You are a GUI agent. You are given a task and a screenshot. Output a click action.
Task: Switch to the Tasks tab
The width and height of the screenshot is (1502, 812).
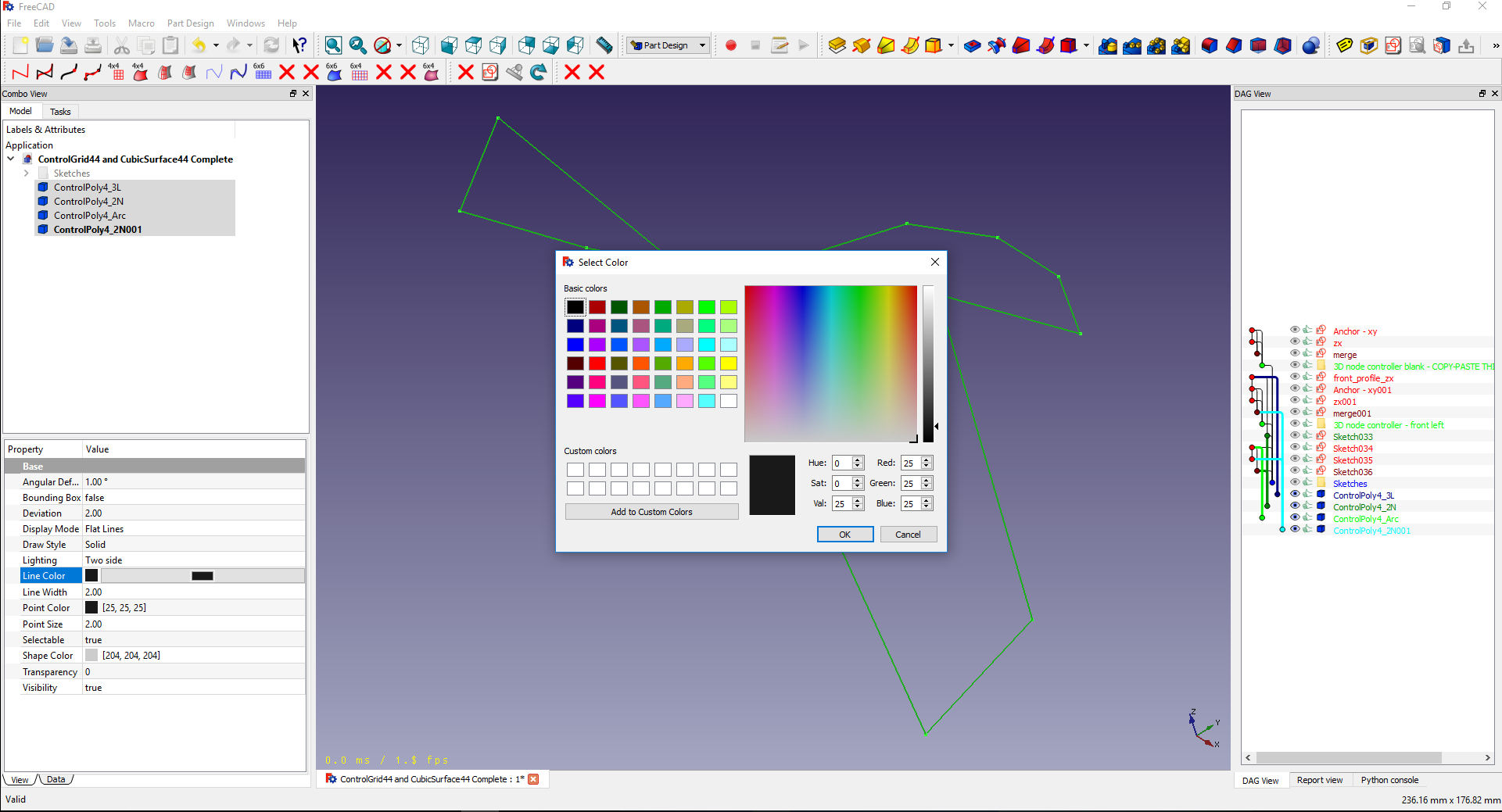tap(60, 112)
